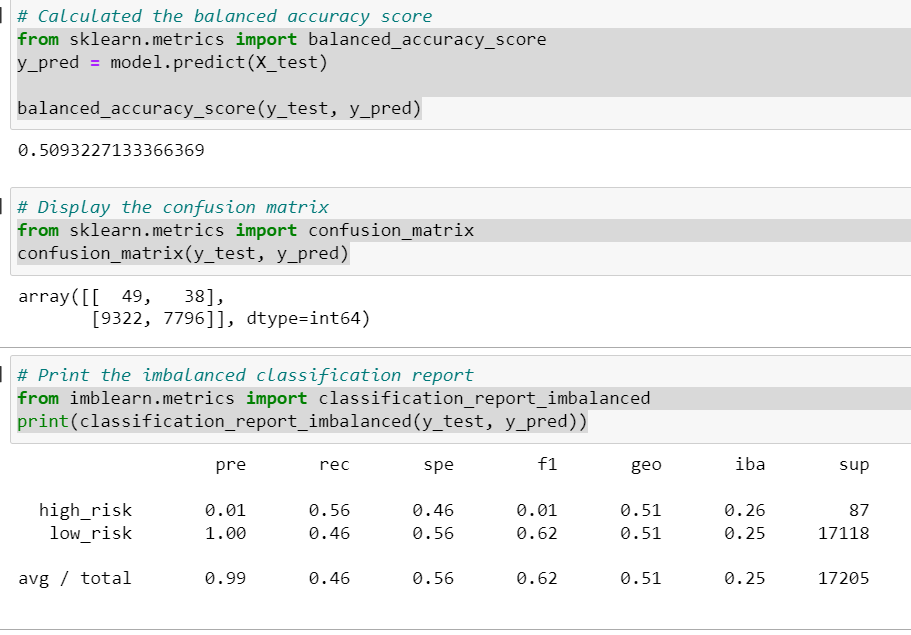
Task: Click the line importing balanced_accuracy_score
Action: 282,40
